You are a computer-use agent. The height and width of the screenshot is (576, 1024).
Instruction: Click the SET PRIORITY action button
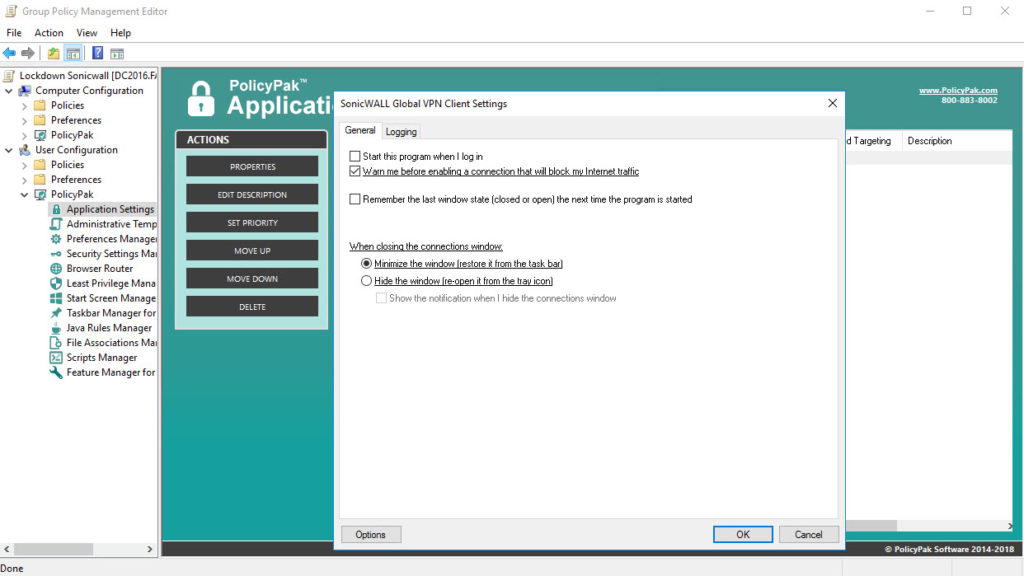[252, 223]
